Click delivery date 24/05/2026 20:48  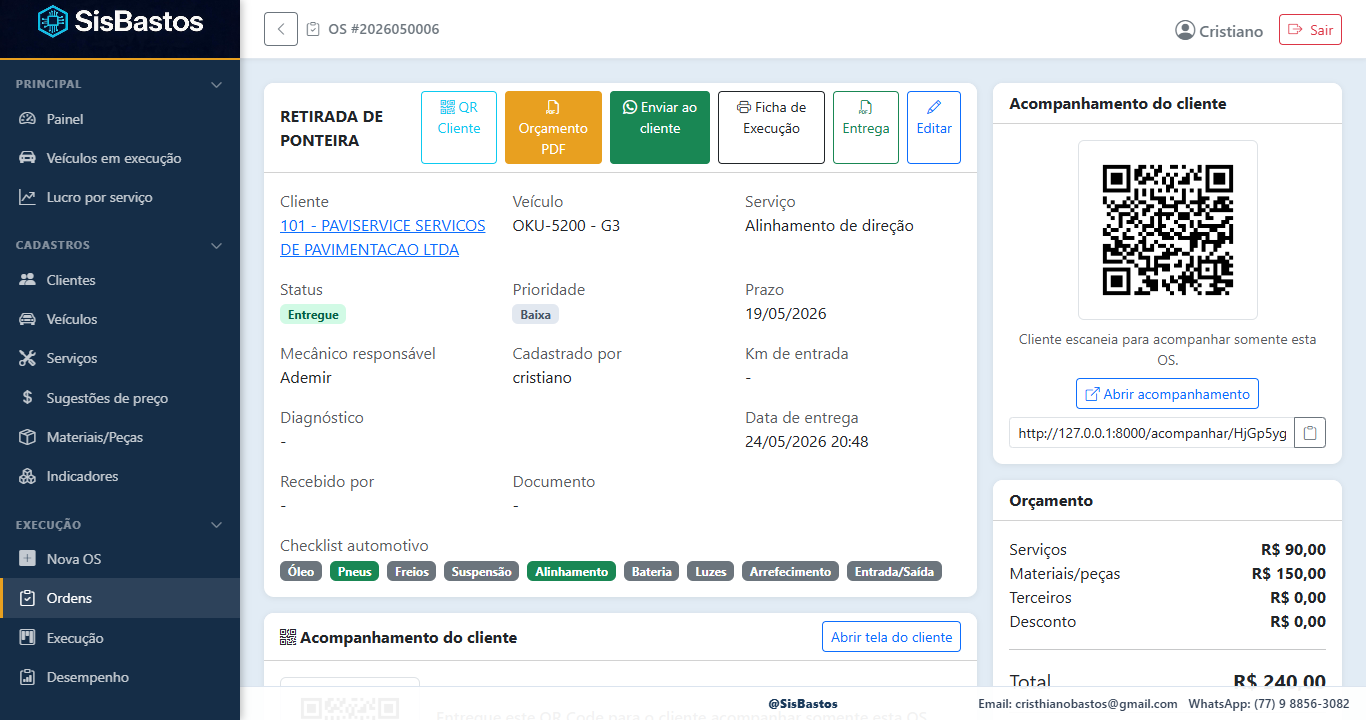pyautogui.click(x=807, y=442)
